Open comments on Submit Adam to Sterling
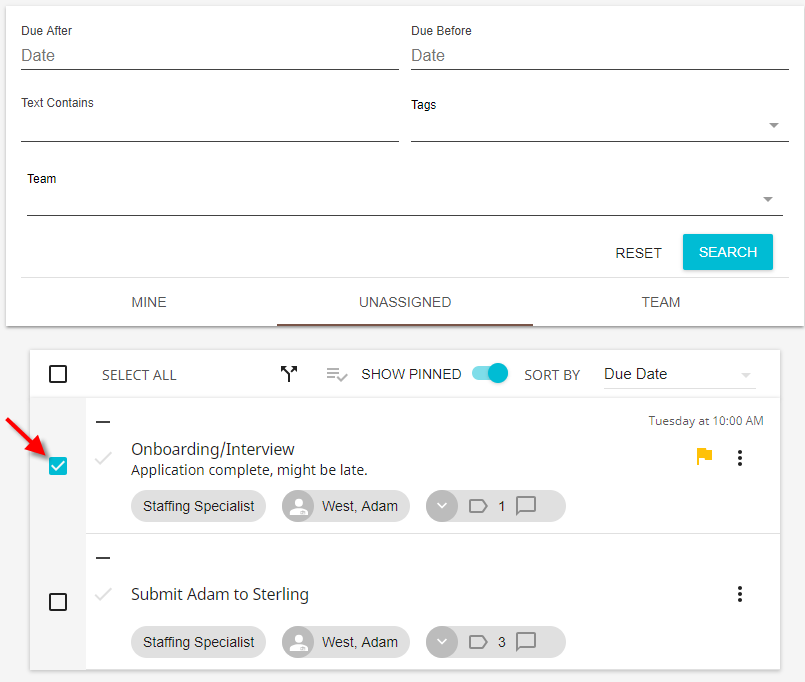 click(x=526, y=642)
